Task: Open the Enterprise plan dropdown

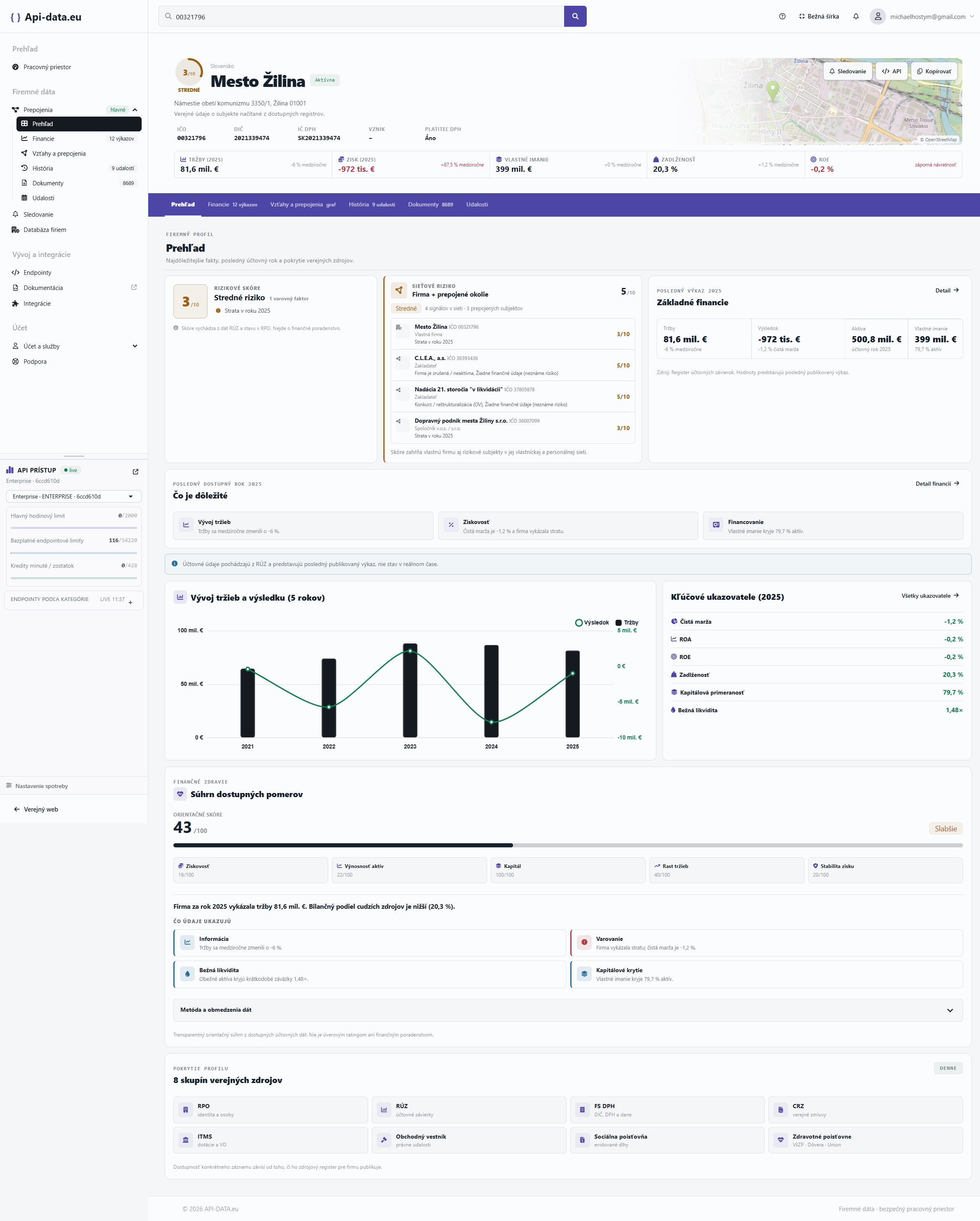Action: click(x=74, y=497)
